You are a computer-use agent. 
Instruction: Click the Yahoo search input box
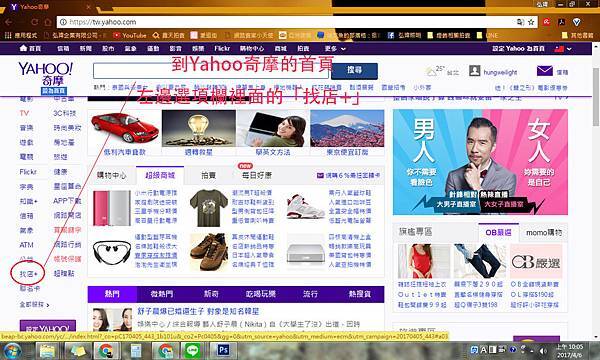point(211,71)
